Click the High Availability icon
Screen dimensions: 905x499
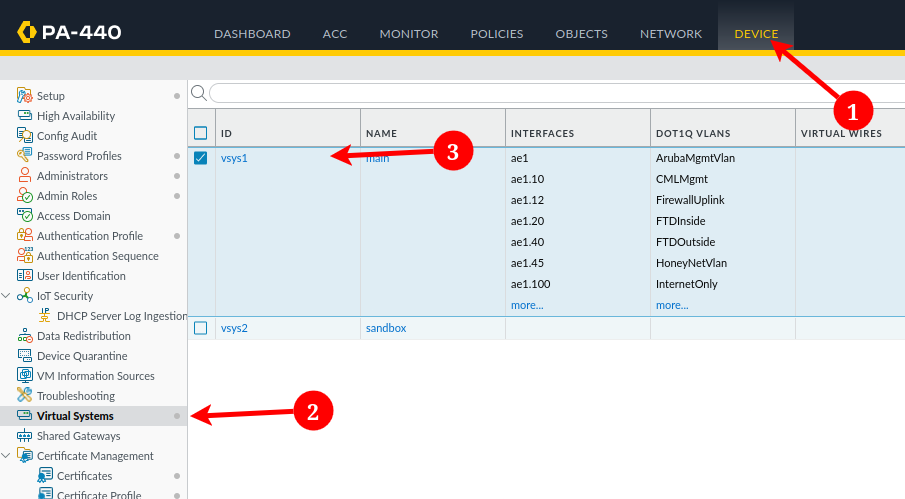26,116
